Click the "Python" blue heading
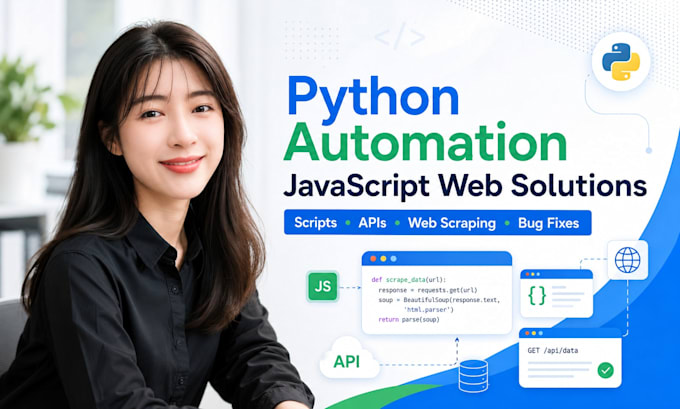Viewport: 680px width, 409px height. point(373,99)
